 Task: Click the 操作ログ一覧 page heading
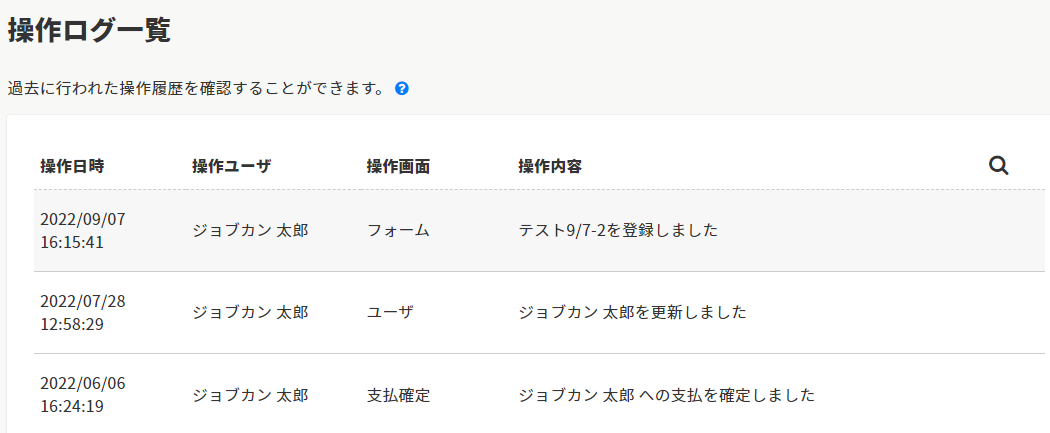coord(89,30)
